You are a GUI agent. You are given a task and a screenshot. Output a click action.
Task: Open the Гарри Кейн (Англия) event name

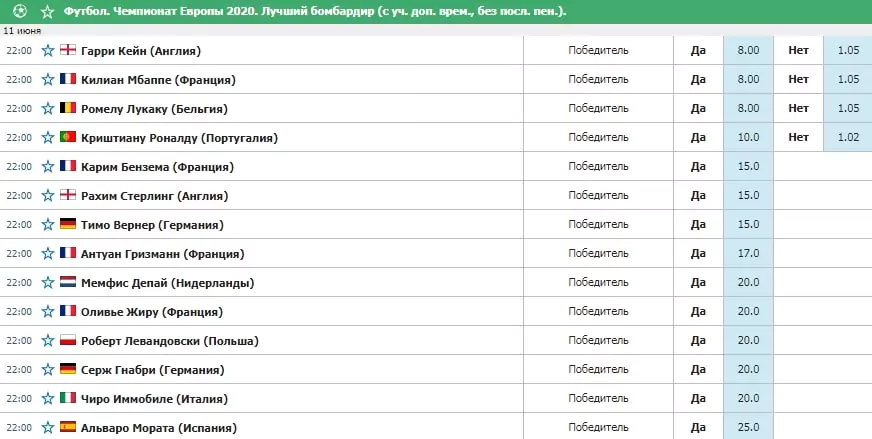(141, 51)
